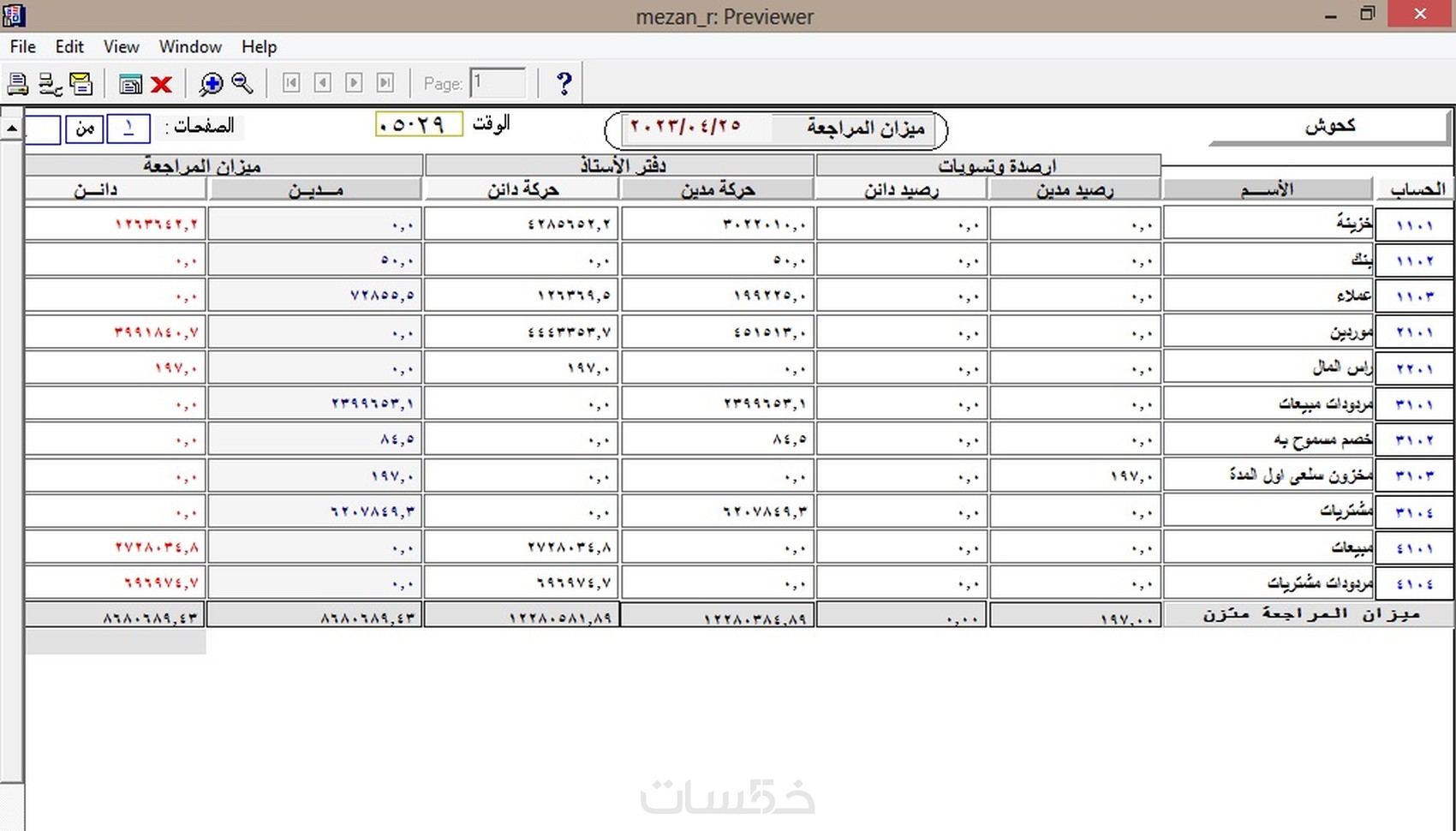Click the ارصدة وتسويات group header
The image size is (1456, 831).
point(989,165)
